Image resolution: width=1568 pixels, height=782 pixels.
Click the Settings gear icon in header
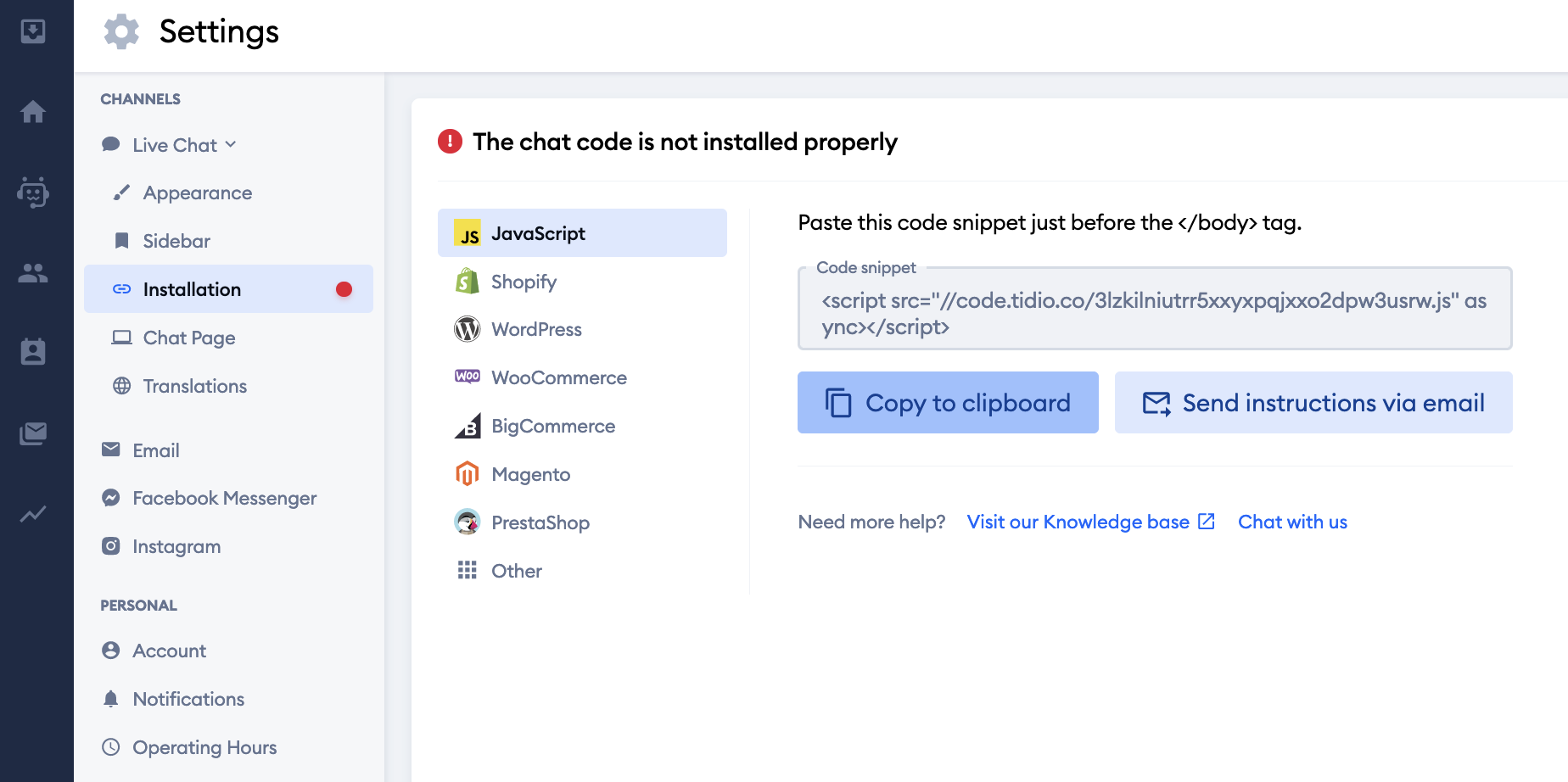[x=121, y=31]
